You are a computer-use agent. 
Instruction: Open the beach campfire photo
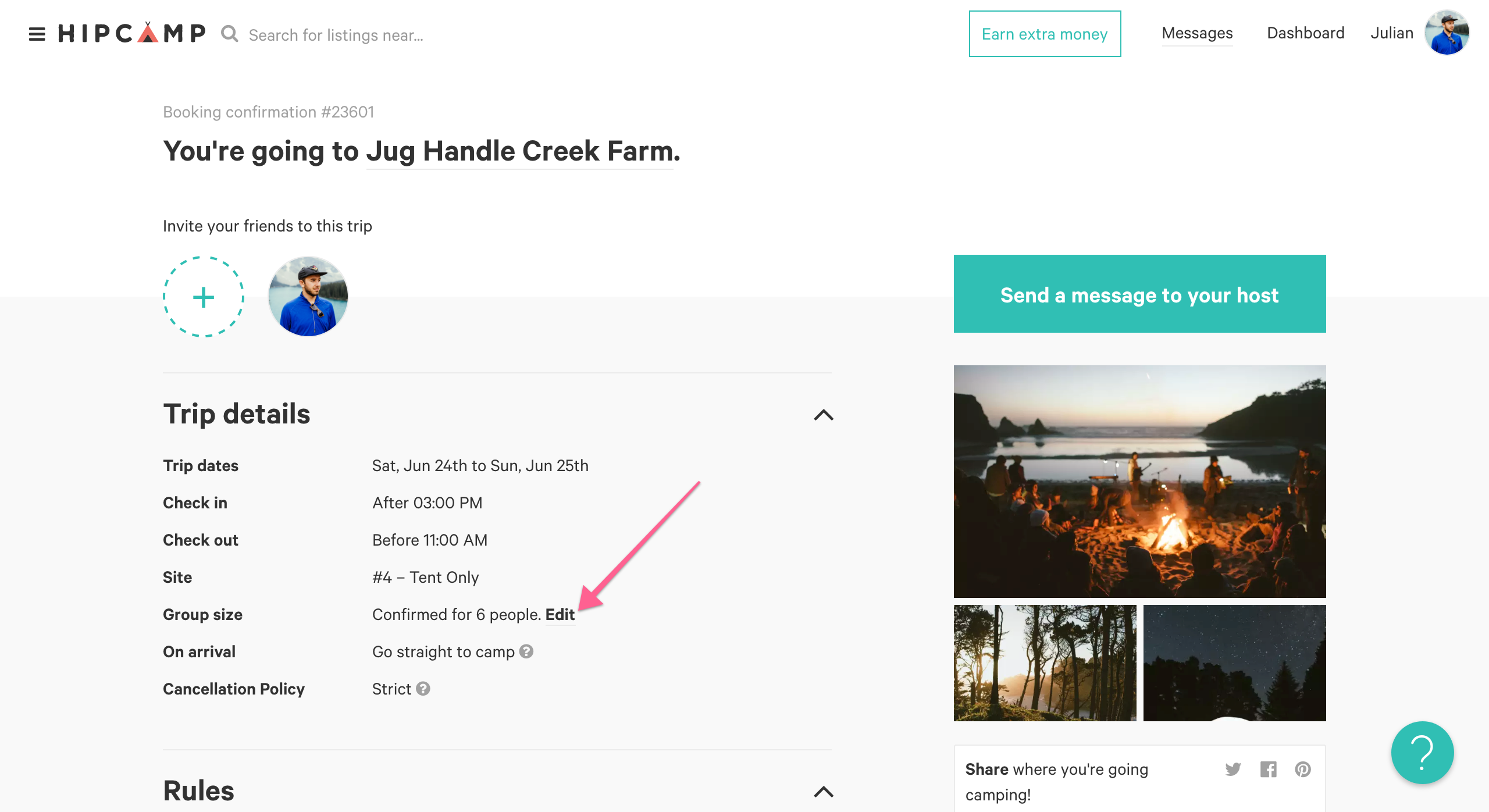[x=1139, y=481]
